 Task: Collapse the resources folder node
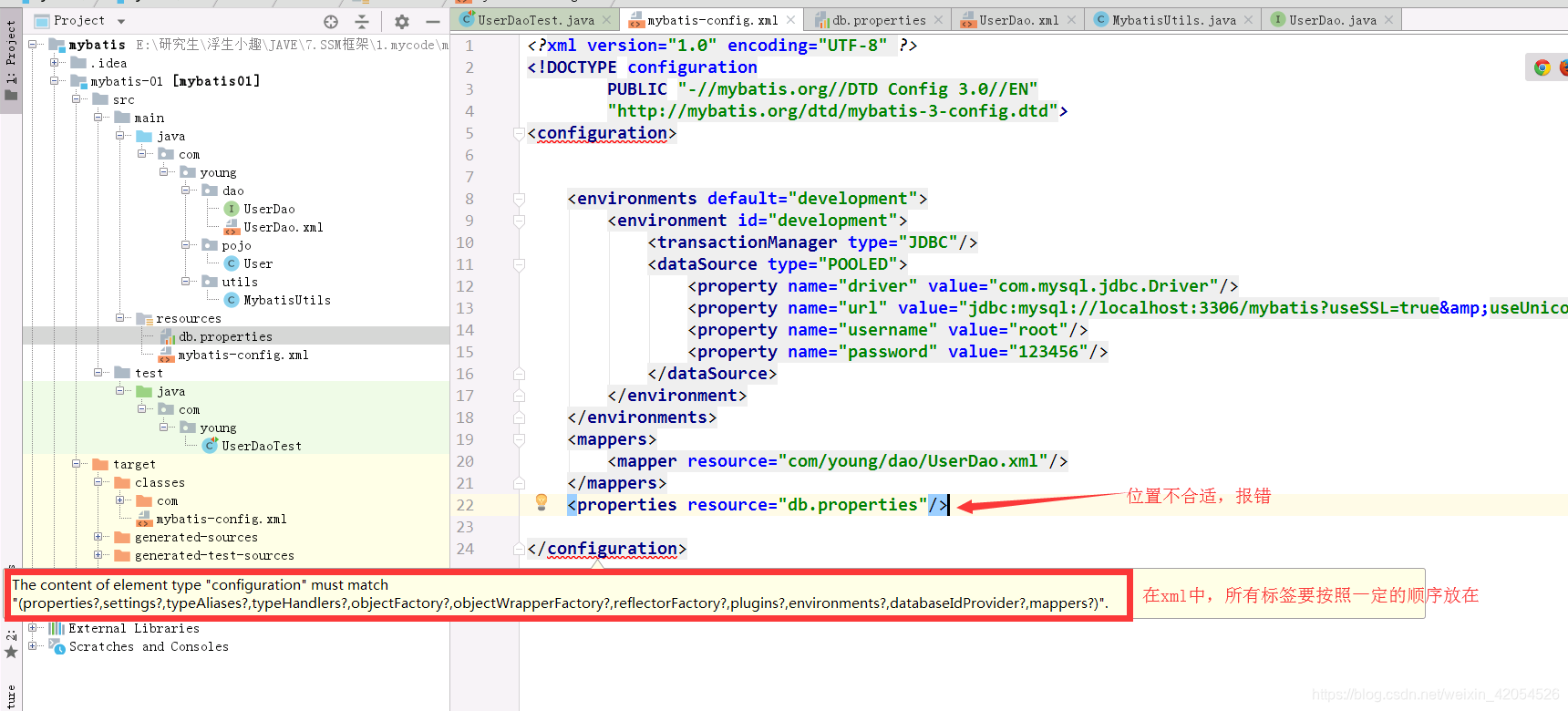(x=120, y=318)
